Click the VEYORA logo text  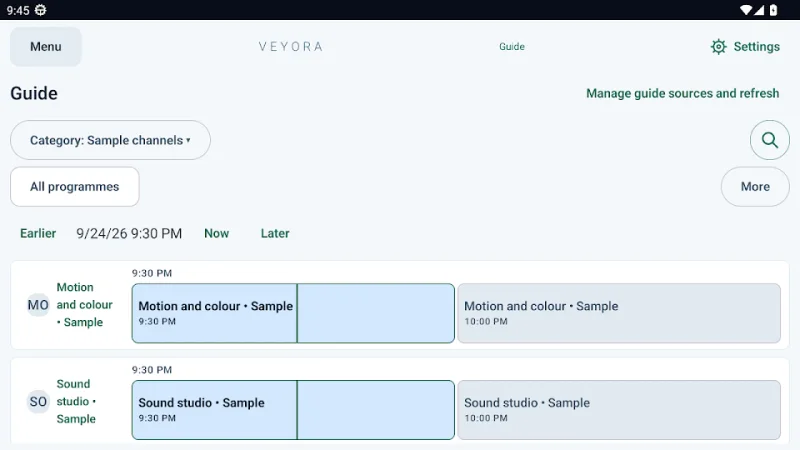tap(290, 46)
